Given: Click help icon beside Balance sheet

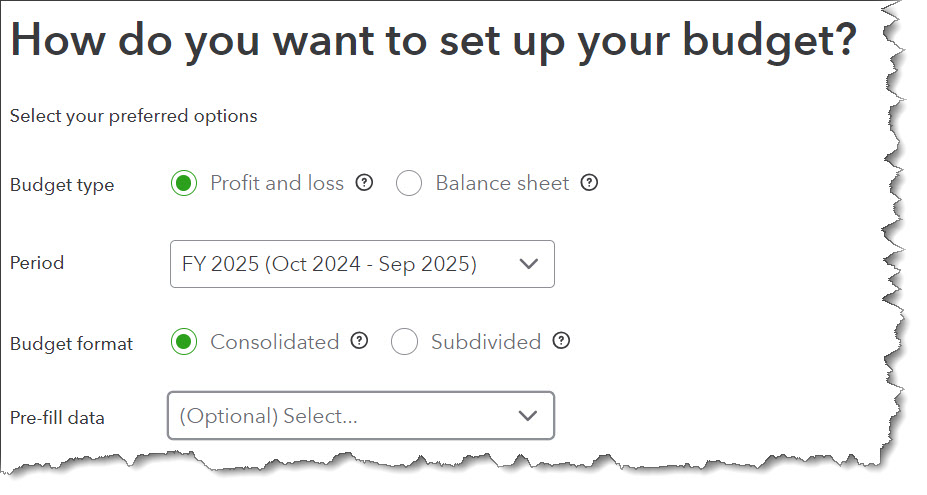Looking at the screenshot, I should coord(590,184).
